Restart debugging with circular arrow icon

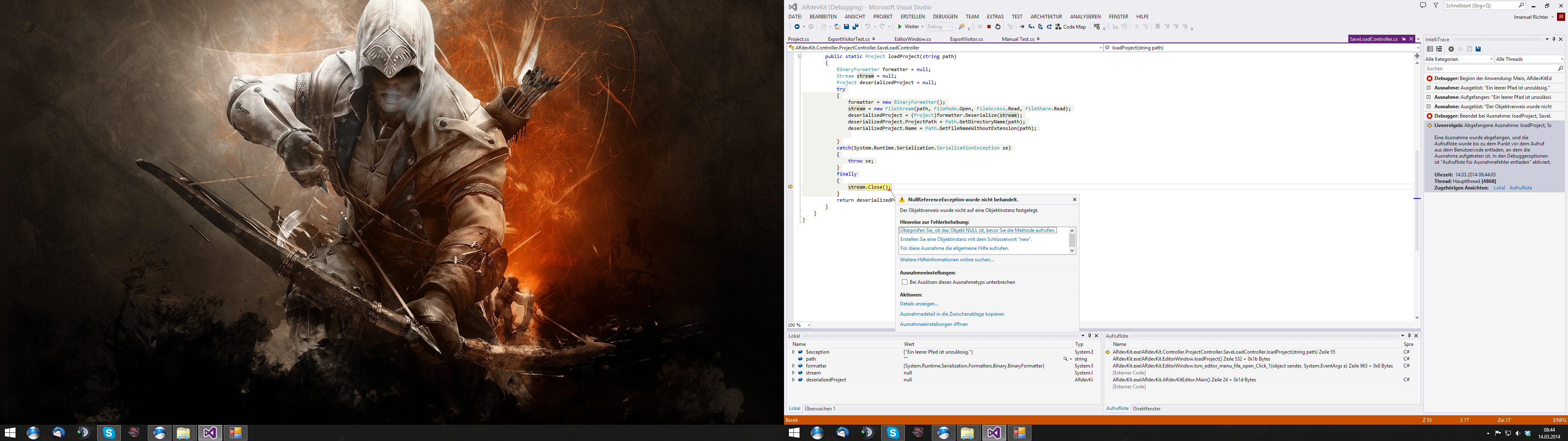tap(998, 27)
